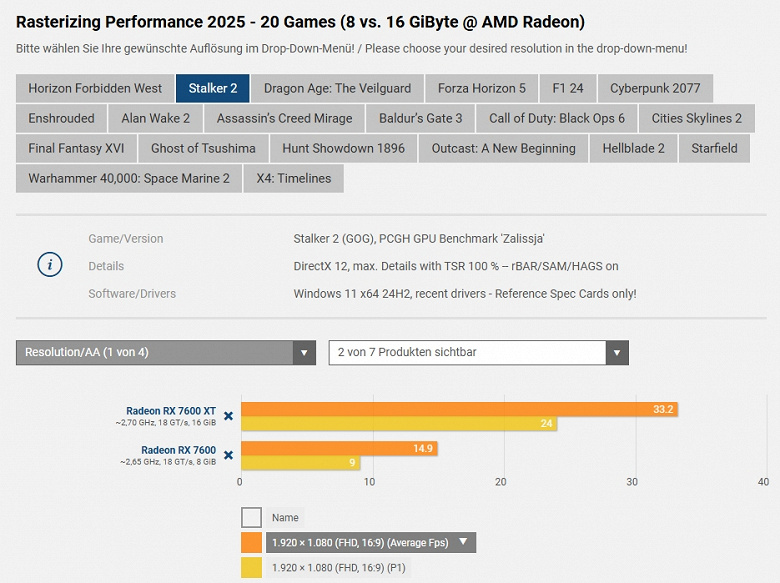Click the Resolution/AA dropdown arrow
The height and width of the screenshot is (583, 780).
point(304,353)
